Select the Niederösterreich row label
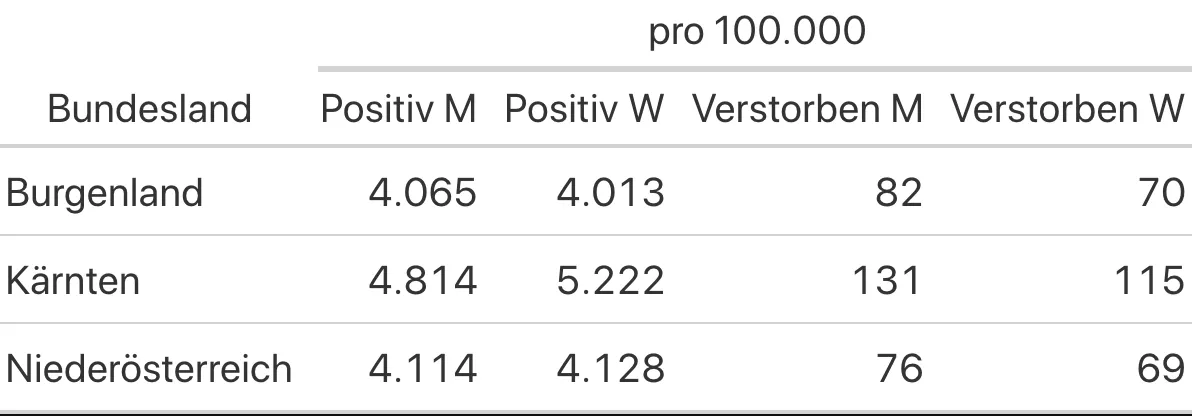 (x=149, y=369)
